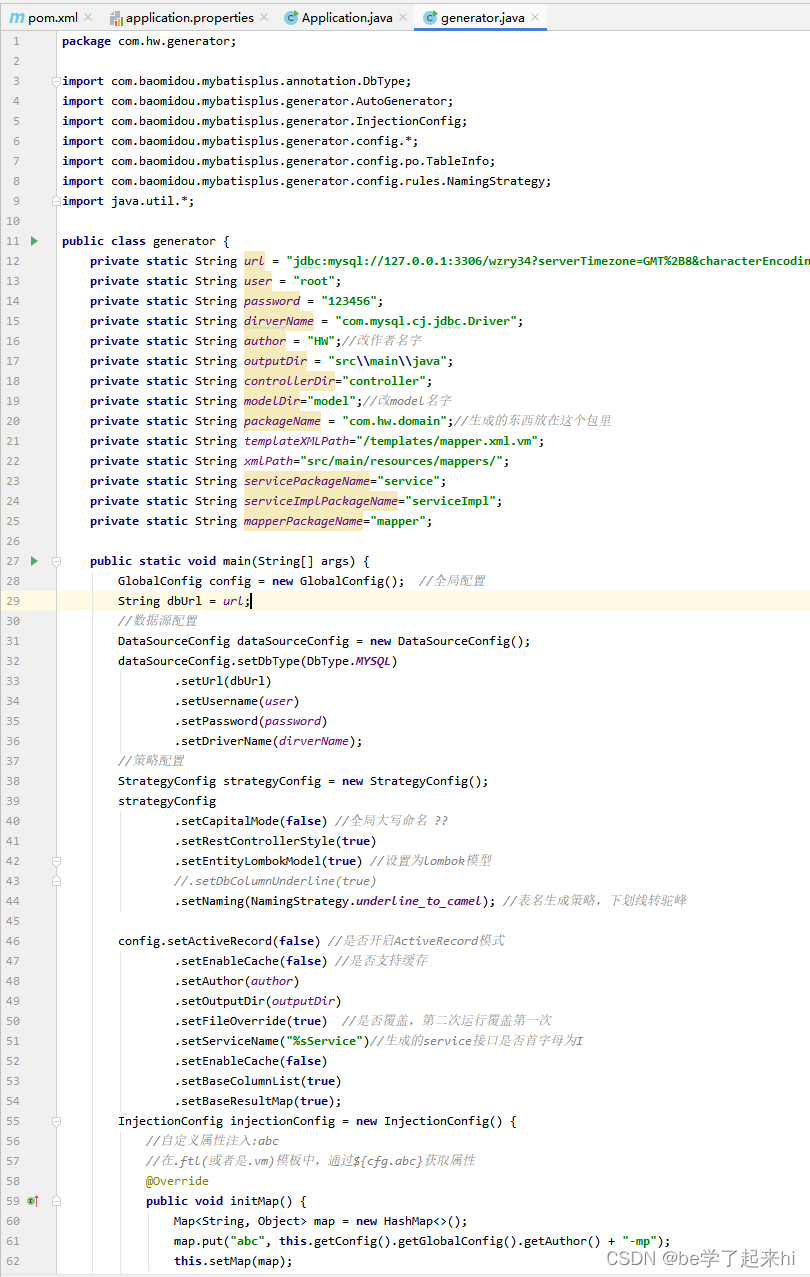Click the StrategyConfig declaration on line 38
Screen dimensions: 810x1277
click(303, 781)
